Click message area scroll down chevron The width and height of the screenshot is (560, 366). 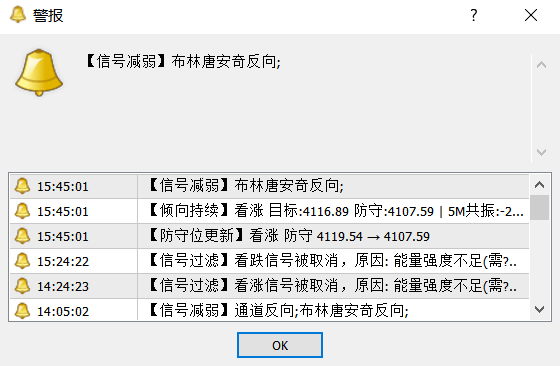click(x=541, y=152)
